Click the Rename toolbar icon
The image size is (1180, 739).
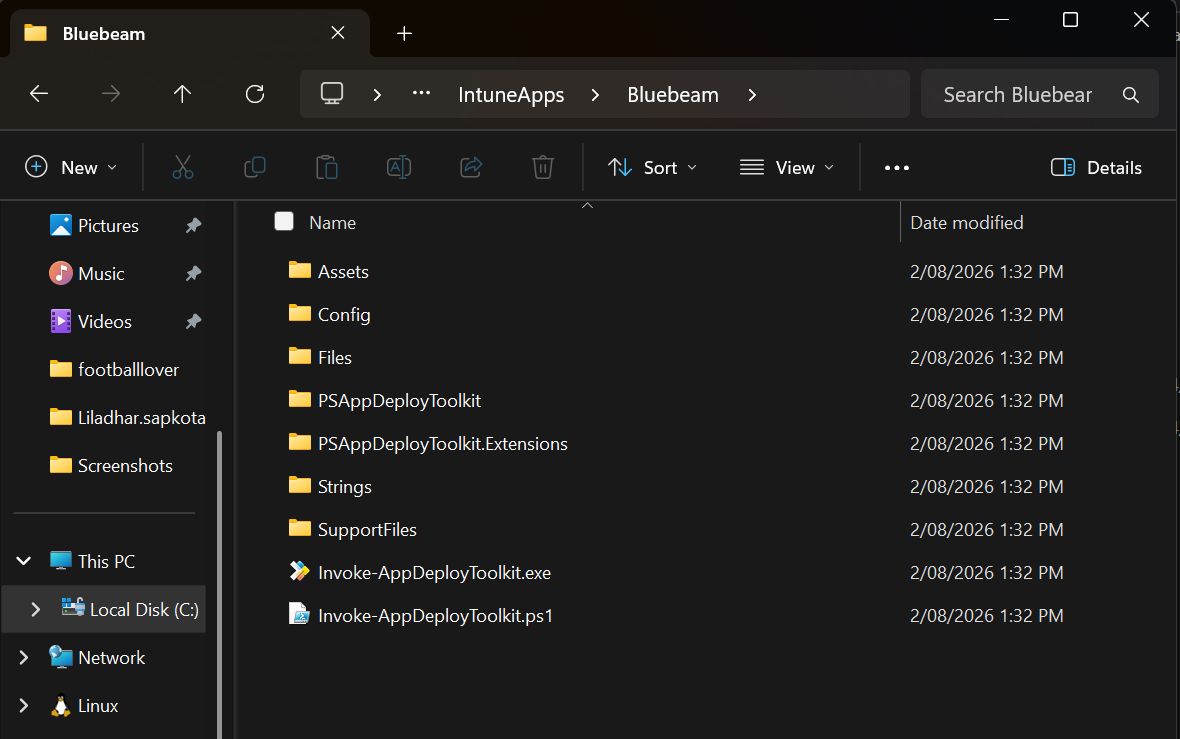pos(399,167)
